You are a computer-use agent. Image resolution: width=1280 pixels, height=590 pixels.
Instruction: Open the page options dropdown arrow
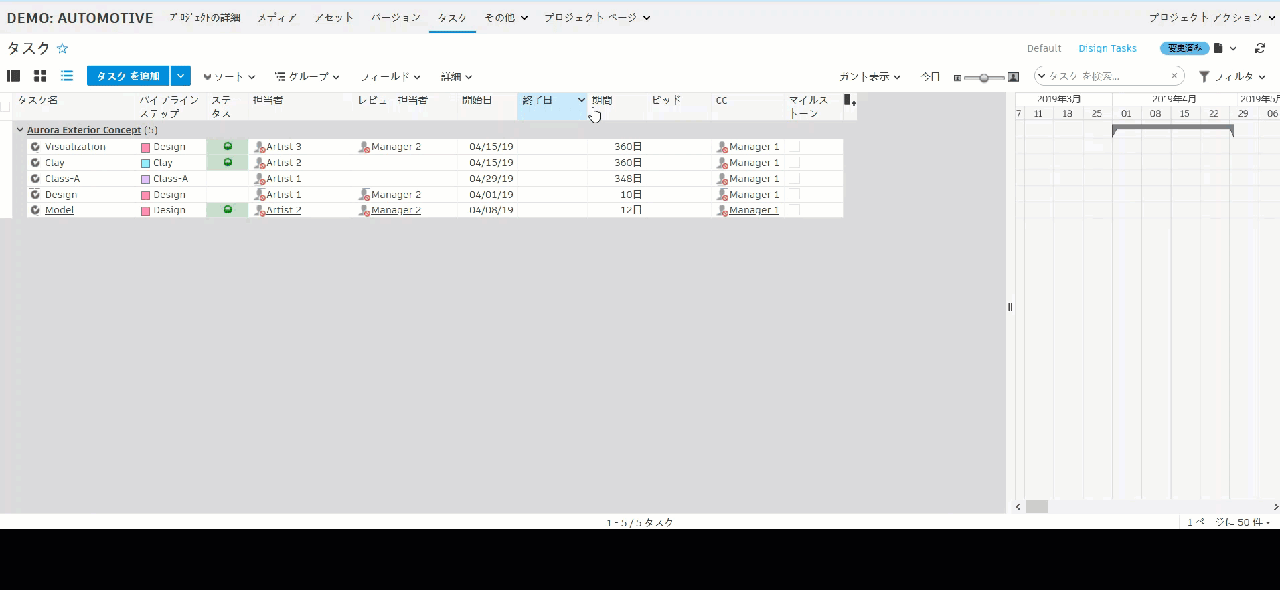click(1233, 48)
